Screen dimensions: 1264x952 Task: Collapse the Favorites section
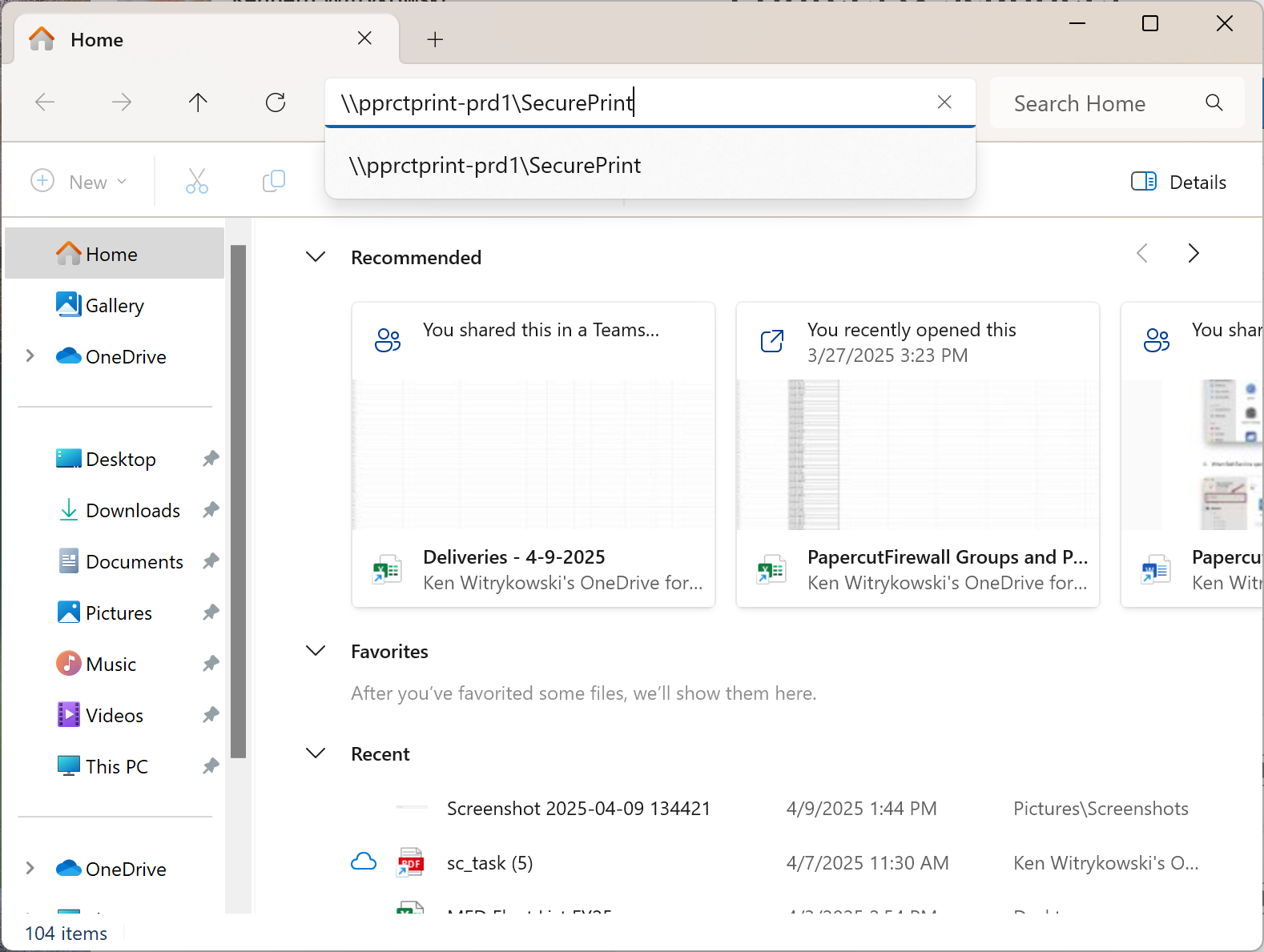316,651
